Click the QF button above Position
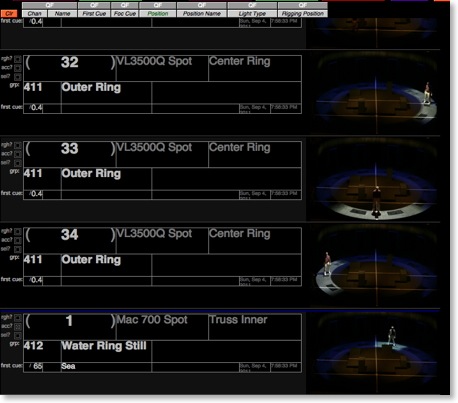 coord(158,5)
